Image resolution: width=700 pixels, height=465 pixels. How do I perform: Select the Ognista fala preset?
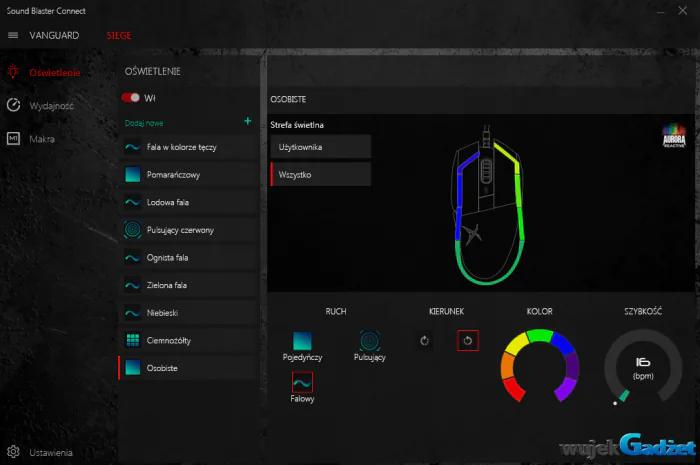189,257
